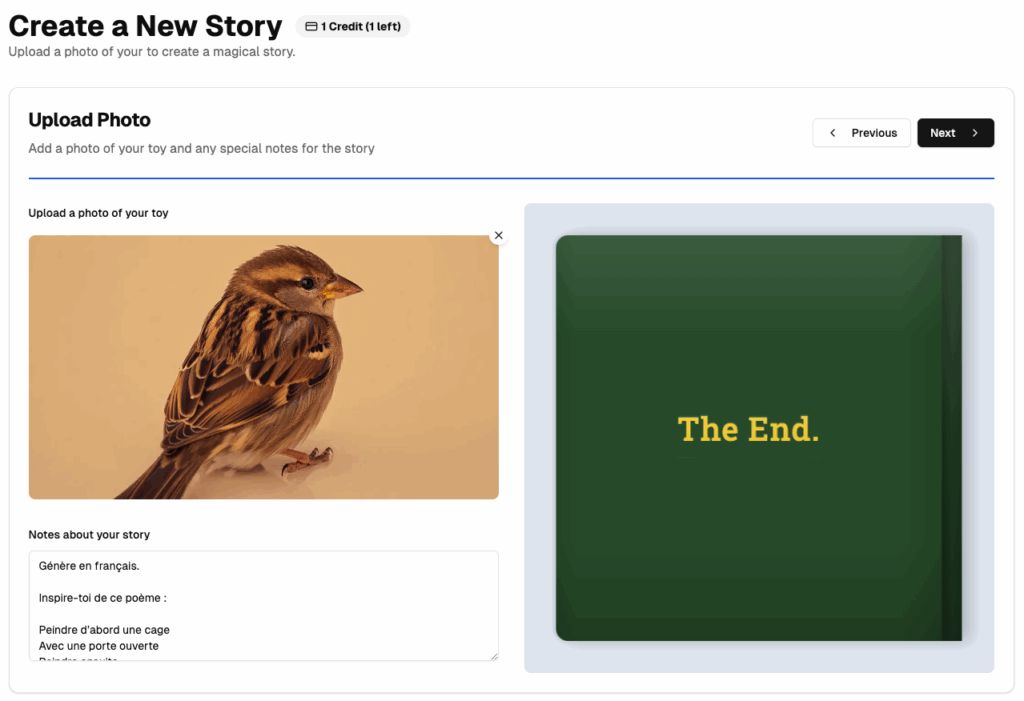Focus the story notes text area
Screen dimensions: 1024x701
point(263,605)
